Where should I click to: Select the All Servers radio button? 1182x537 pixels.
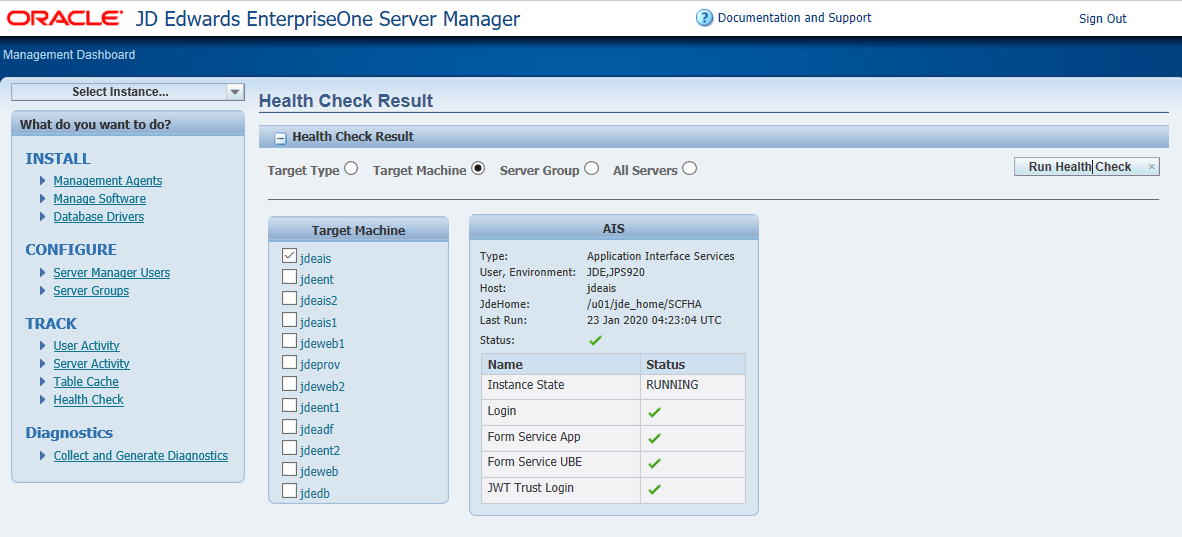click(x=689, y=169)
